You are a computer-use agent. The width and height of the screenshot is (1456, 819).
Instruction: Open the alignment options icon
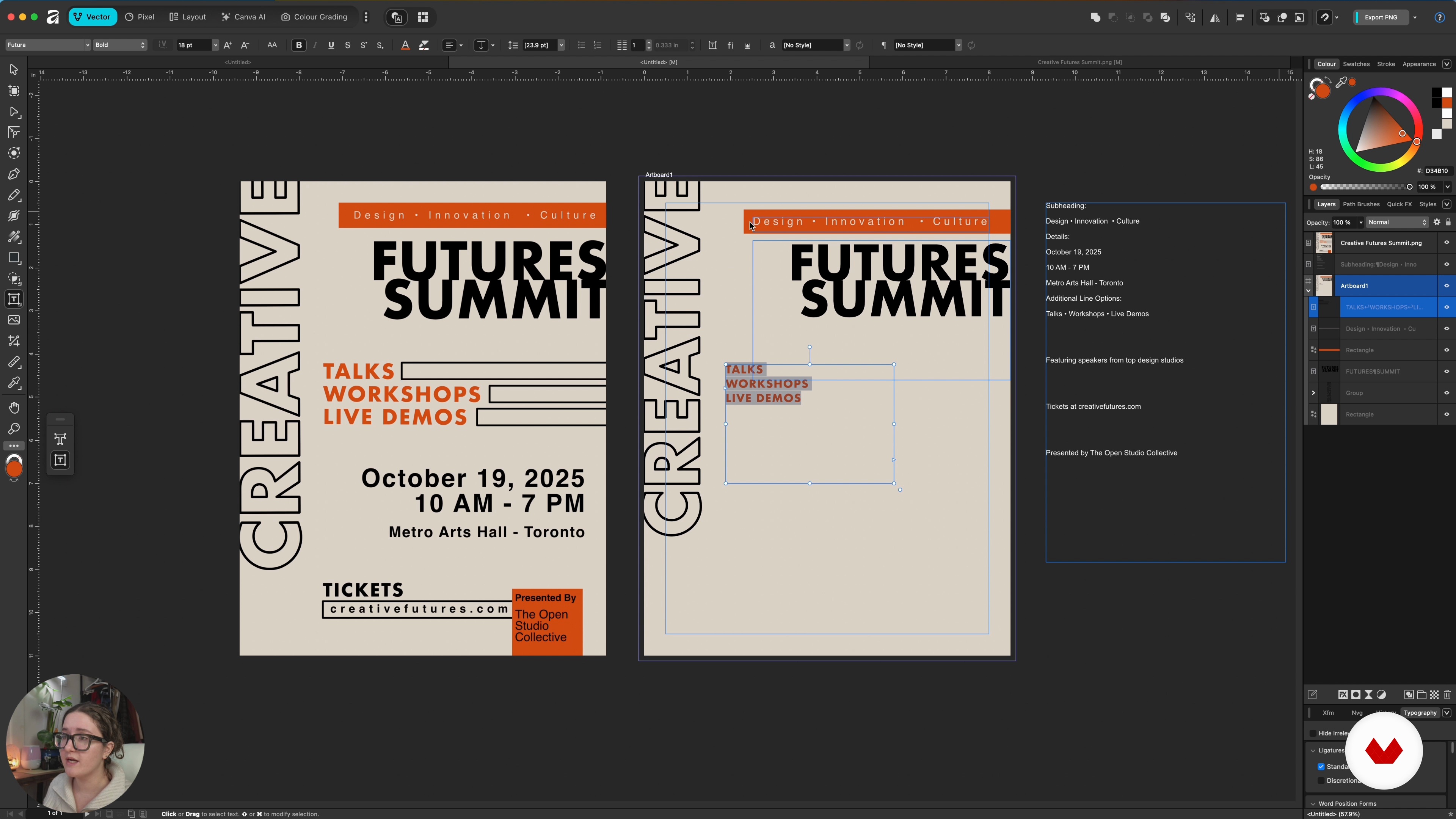tap(1240, 17)
